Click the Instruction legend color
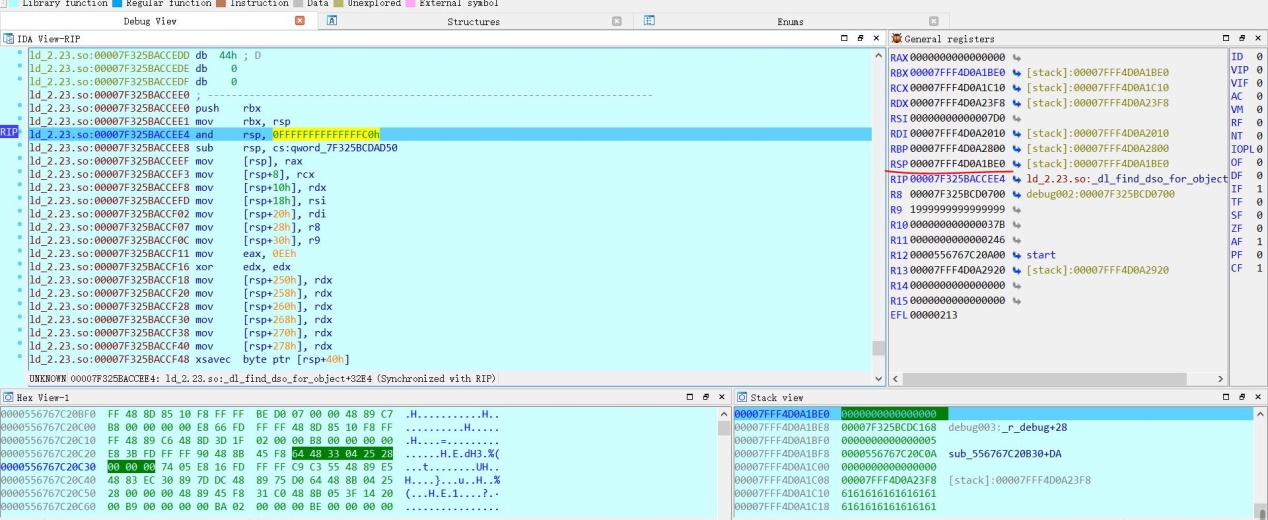This screenshot has width=1268, height=520. click(220, 4)
